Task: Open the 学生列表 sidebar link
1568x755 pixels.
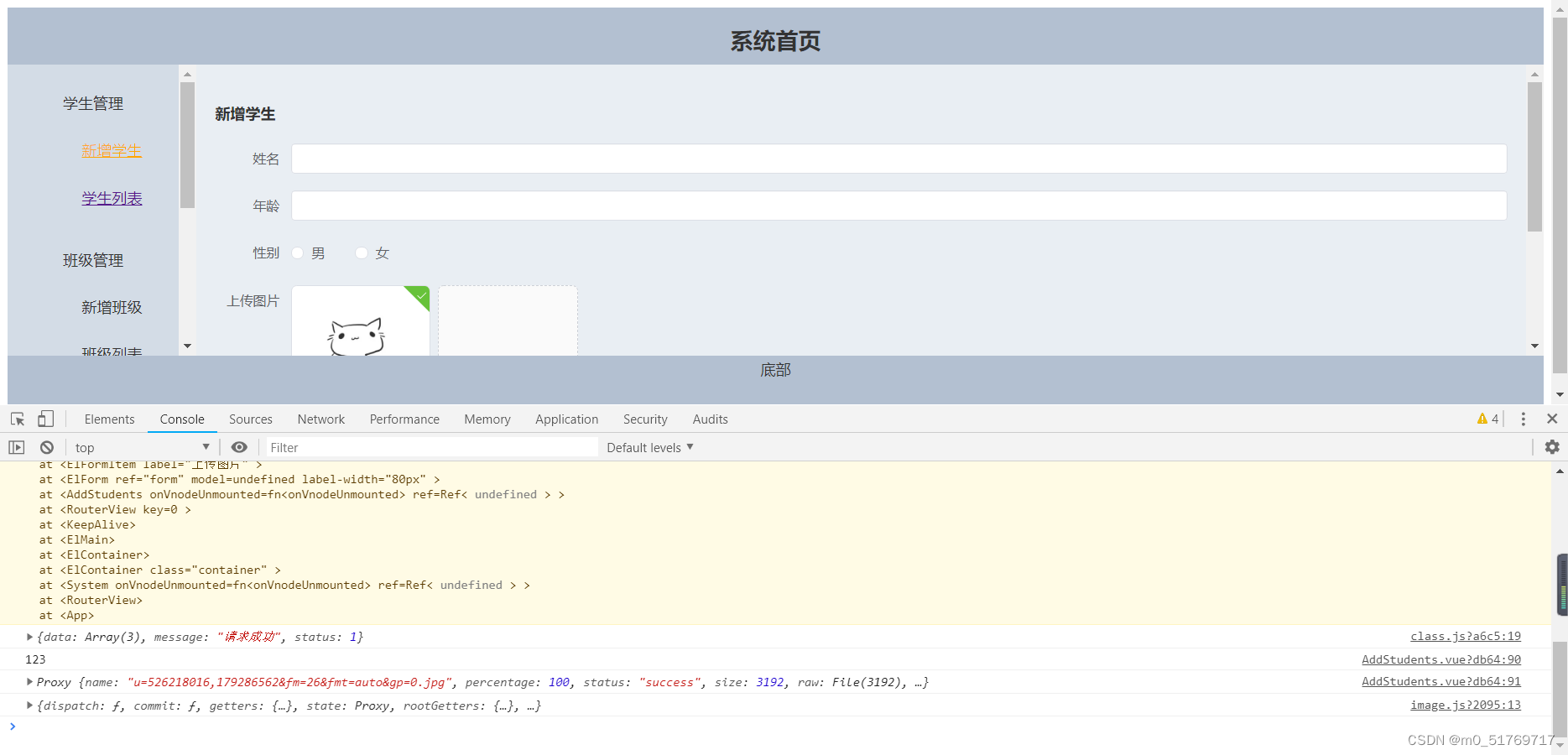Action: (x=112, y=199)
